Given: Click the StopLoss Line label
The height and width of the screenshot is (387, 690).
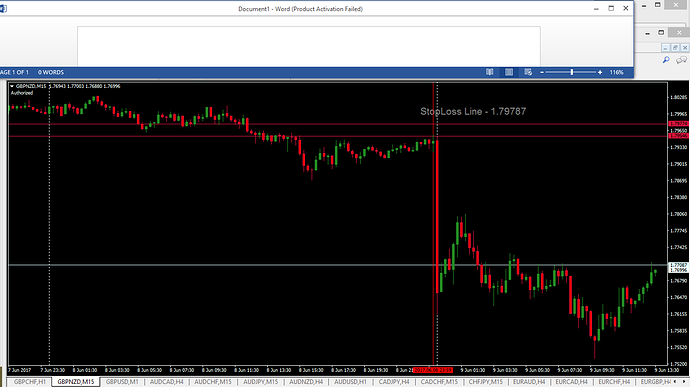Looking at the screenshot, I should pos(473,112).
